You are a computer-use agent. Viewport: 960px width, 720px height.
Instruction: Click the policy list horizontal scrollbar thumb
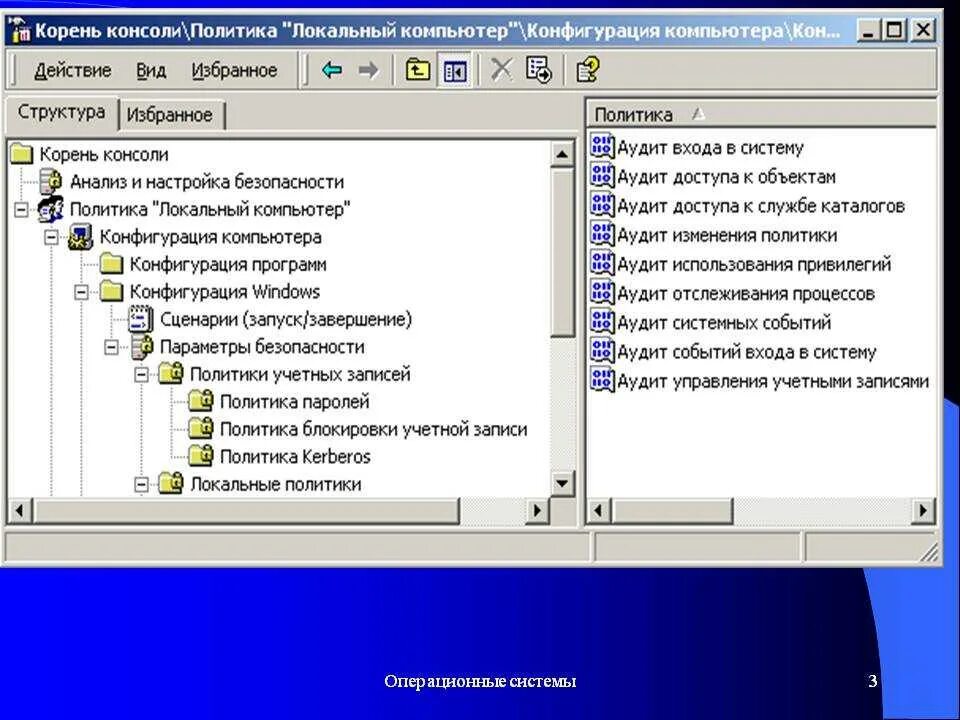[672, 510]
